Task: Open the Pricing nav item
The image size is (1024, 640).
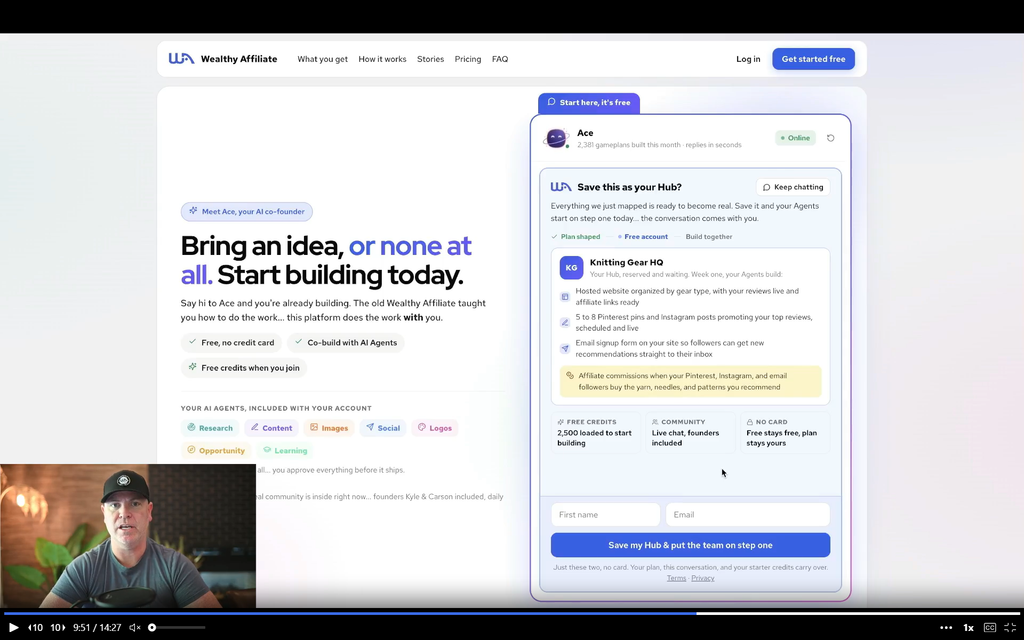Action: click(468, 59)
